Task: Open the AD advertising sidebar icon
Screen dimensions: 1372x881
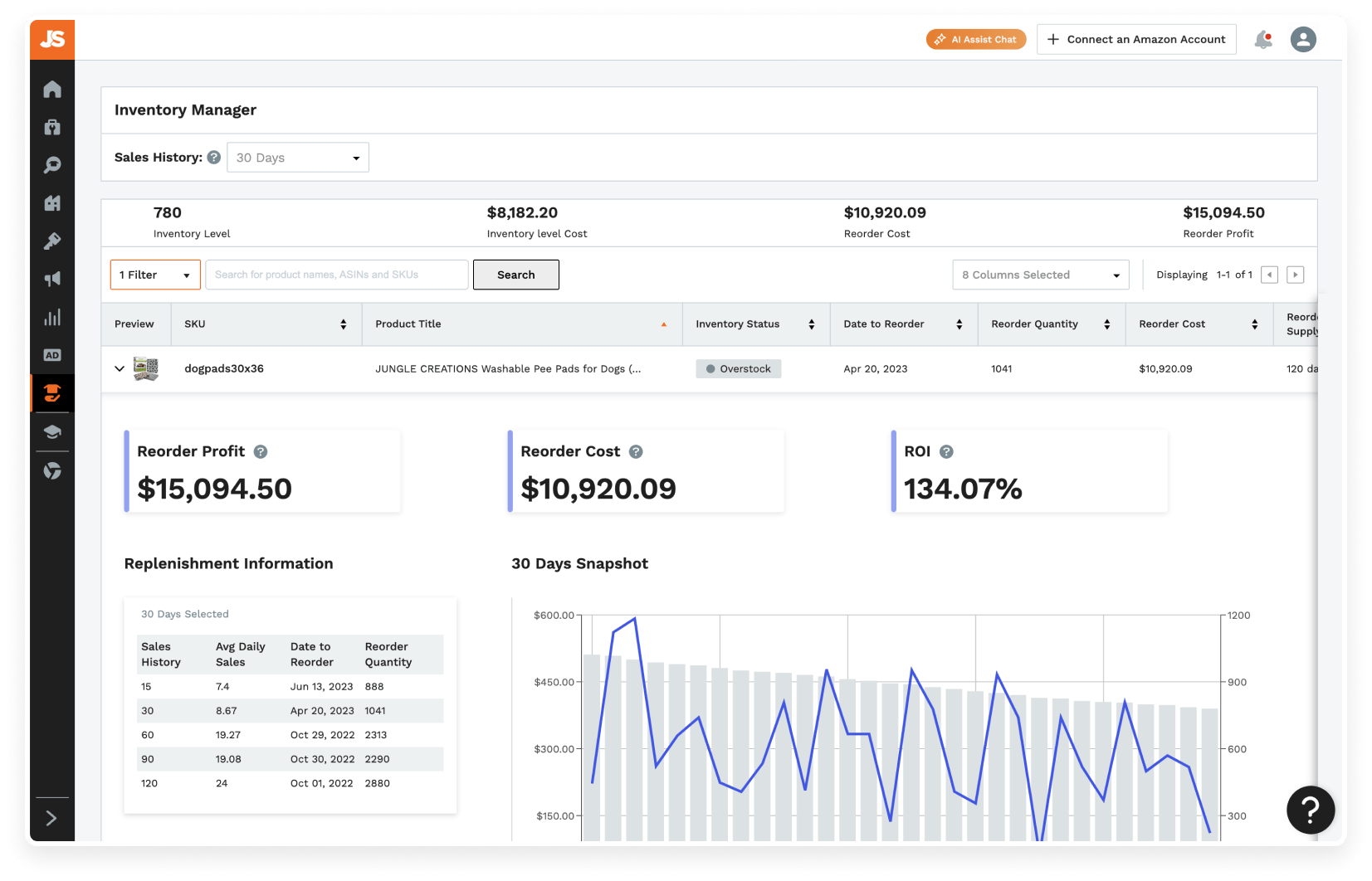Action: (52, 355)
